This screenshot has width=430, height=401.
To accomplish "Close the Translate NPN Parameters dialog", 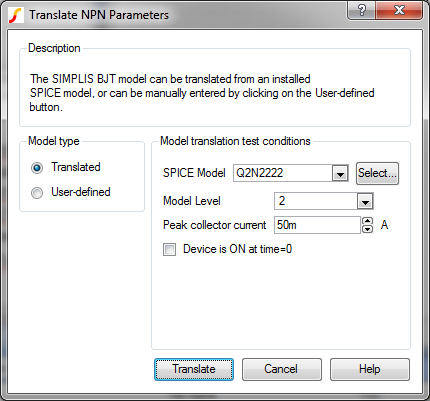I will pos(399,10).
